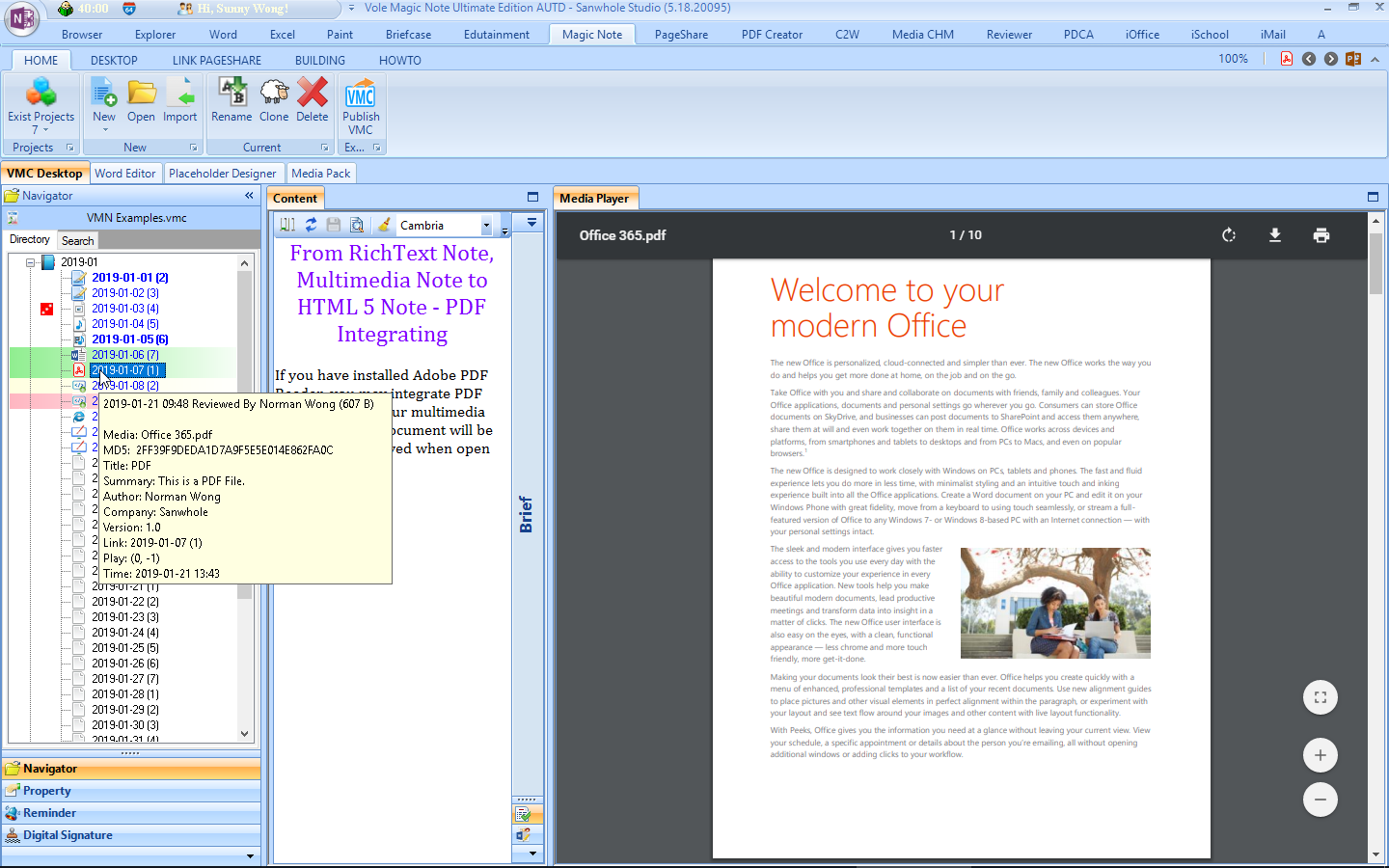Rotate the PDF in Media Player
The height and width of the screenshot is (868, 1389).
pos(1229,235)
